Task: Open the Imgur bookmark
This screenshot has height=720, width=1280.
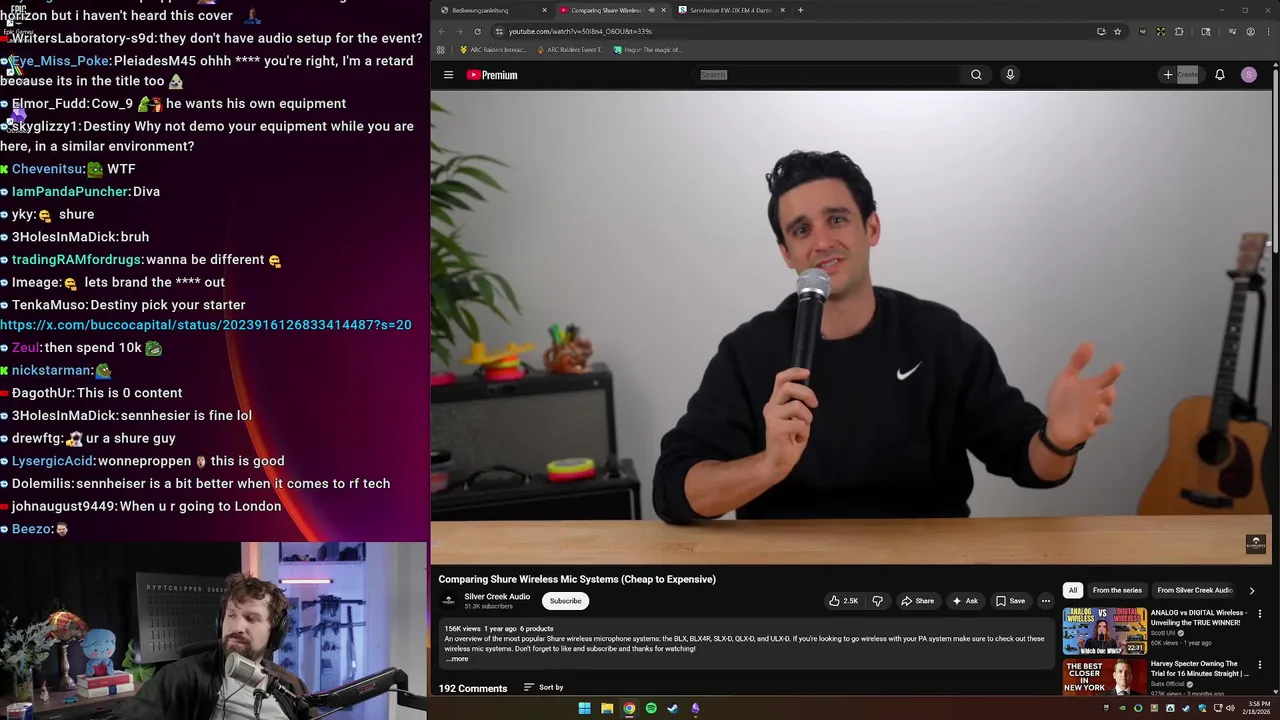Action: [647, 50]
